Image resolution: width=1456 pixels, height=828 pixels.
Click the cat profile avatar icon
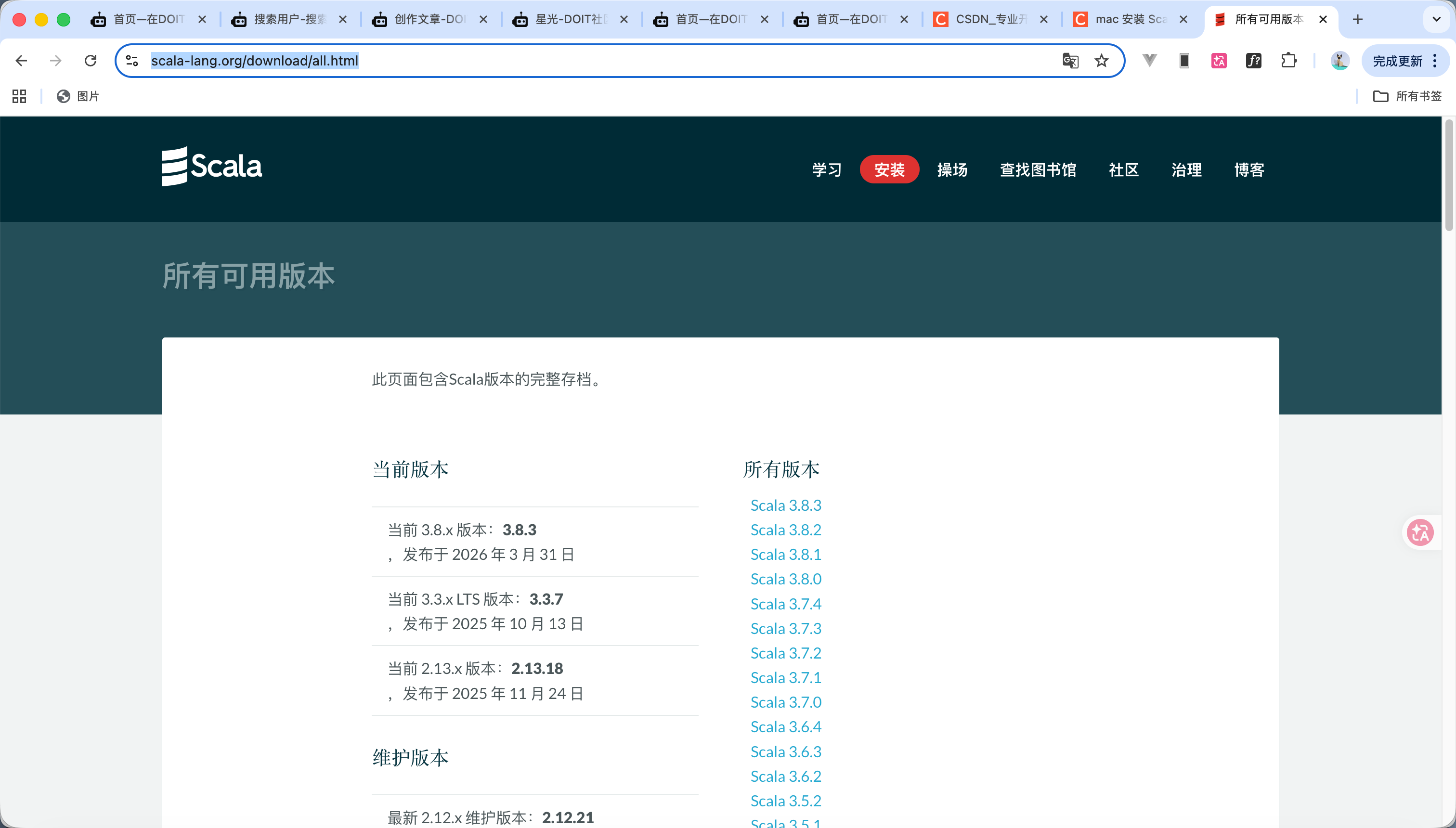click(x=1341, y=60)
